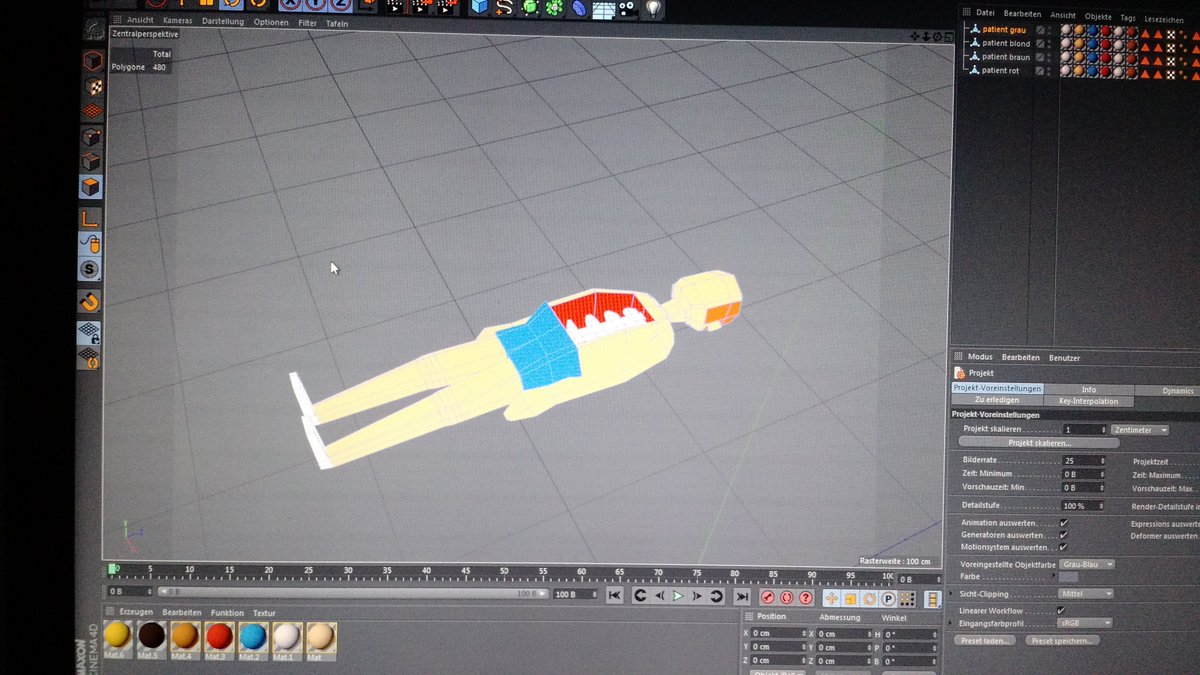Toggle the Z axis lock icon
Viewport: 1200px width, 675px height.
click(x=340, y=5)
